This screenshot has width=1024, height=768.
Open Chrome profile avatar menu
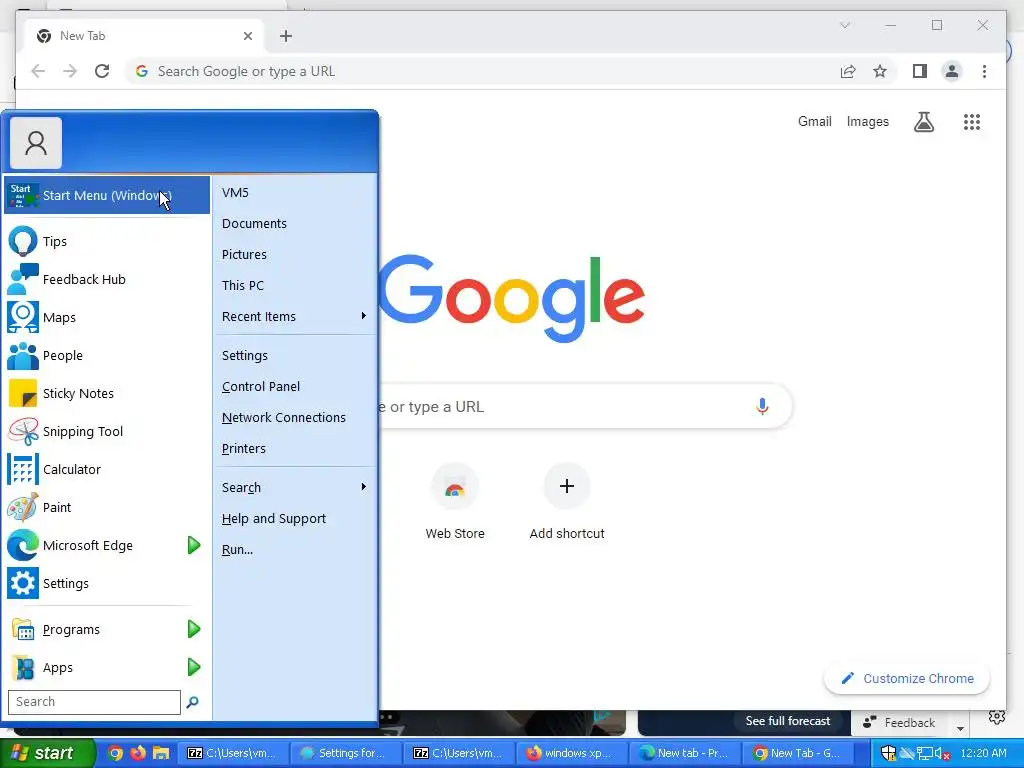pyautogui.click(x=952, y=71)
